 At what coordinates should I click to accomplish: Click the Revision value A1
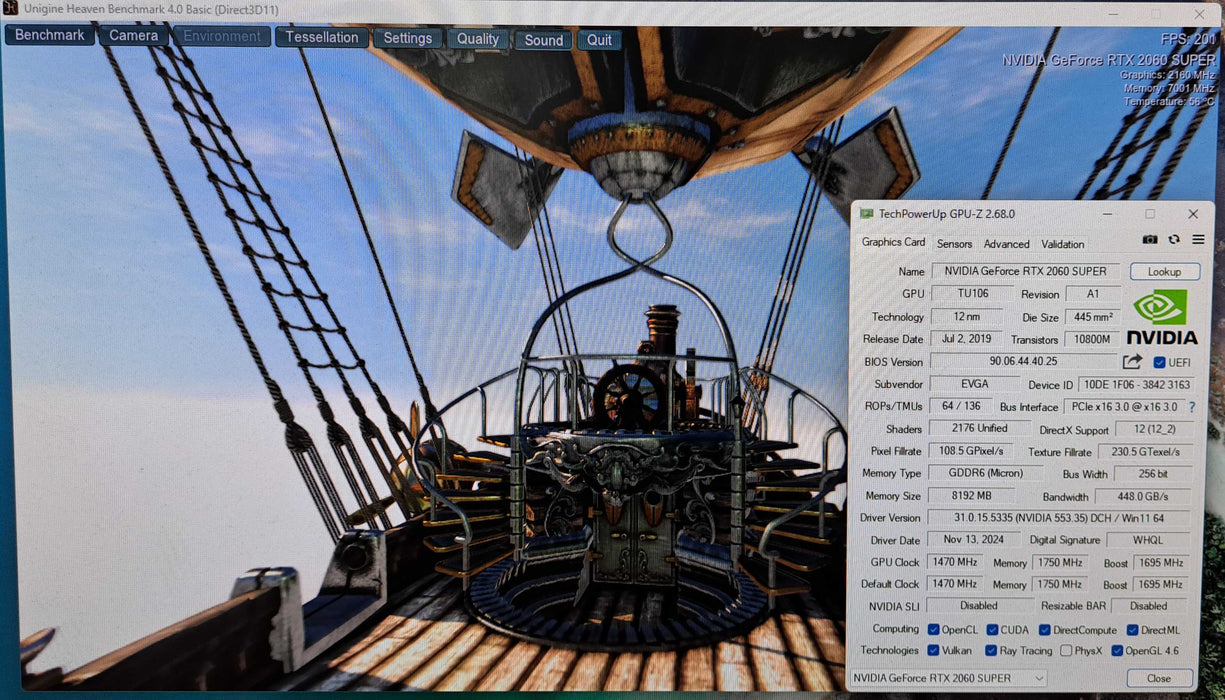click(1093, 294)
